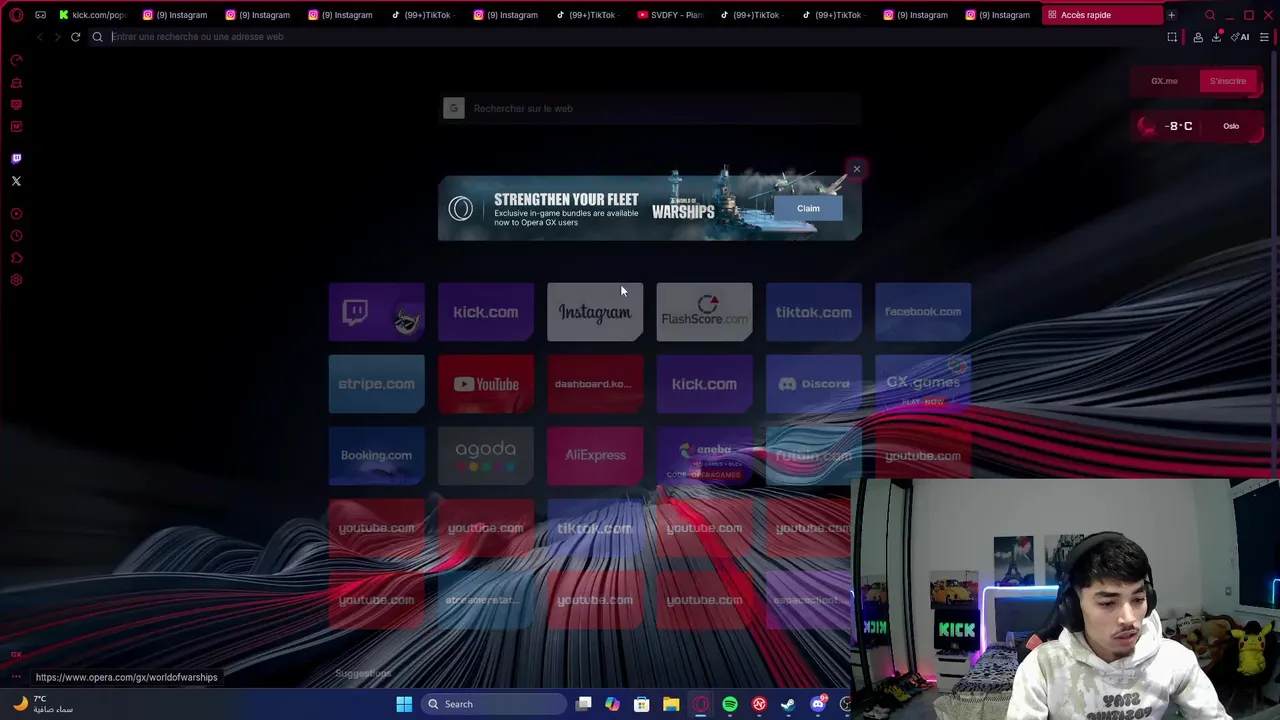Open the X (Twitter) sidebar panel
The width and height of the screenshot is (1280, 720).
point(16,181)
